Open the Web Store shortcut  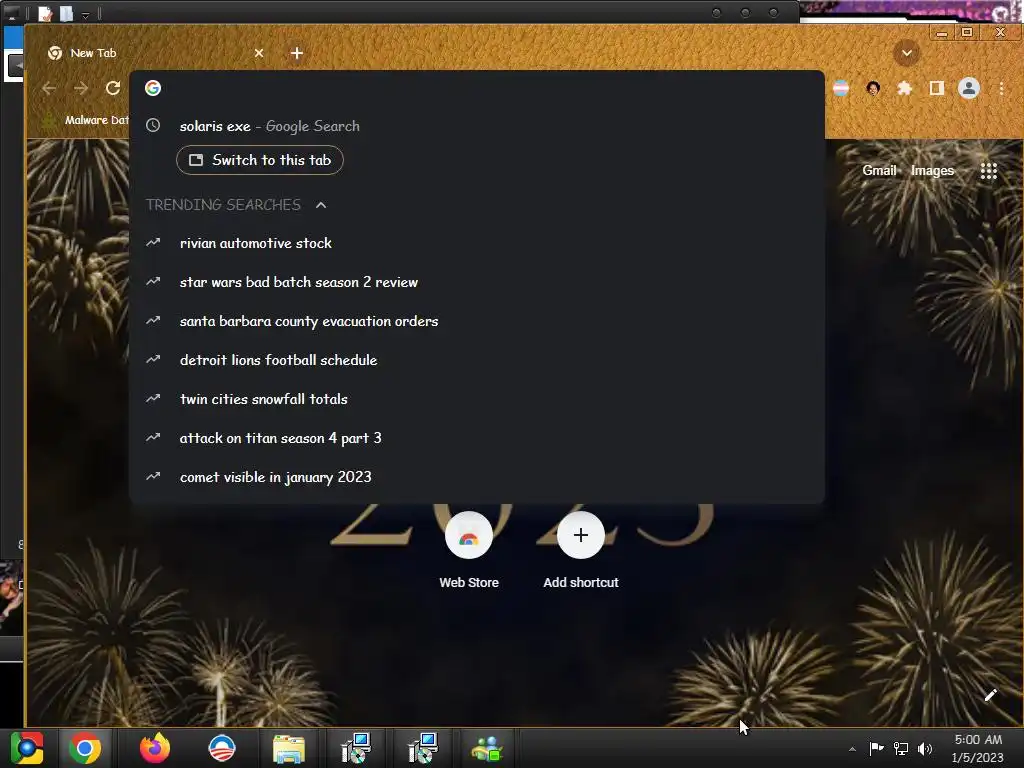[469, 551]
